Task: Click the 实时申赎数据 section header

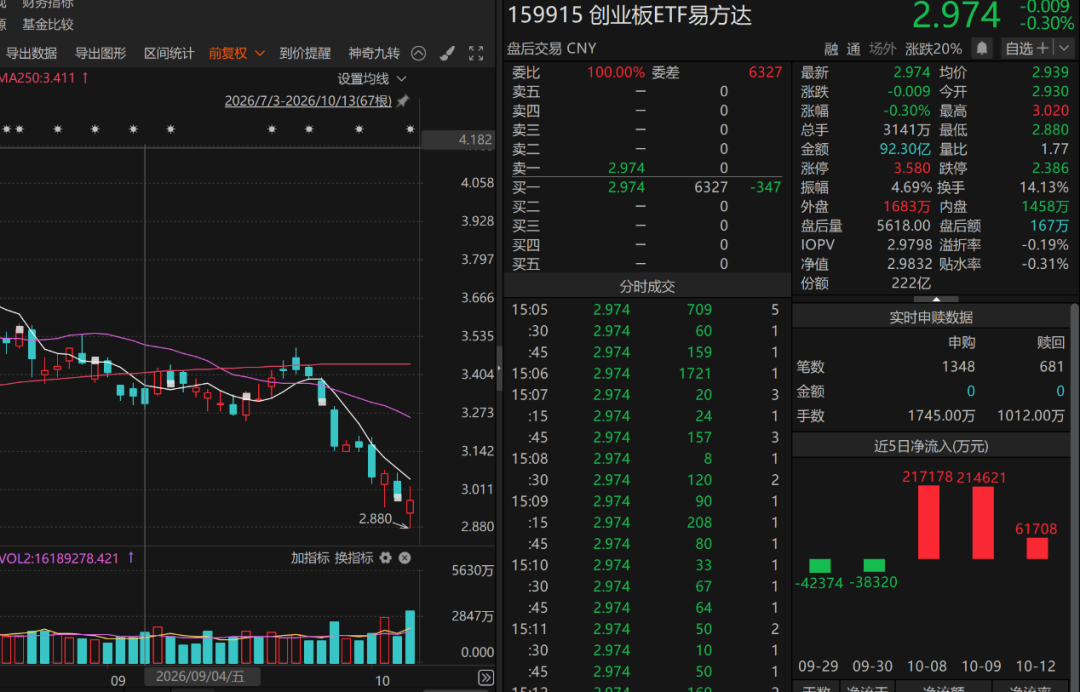Action: (x=931, y=317)
